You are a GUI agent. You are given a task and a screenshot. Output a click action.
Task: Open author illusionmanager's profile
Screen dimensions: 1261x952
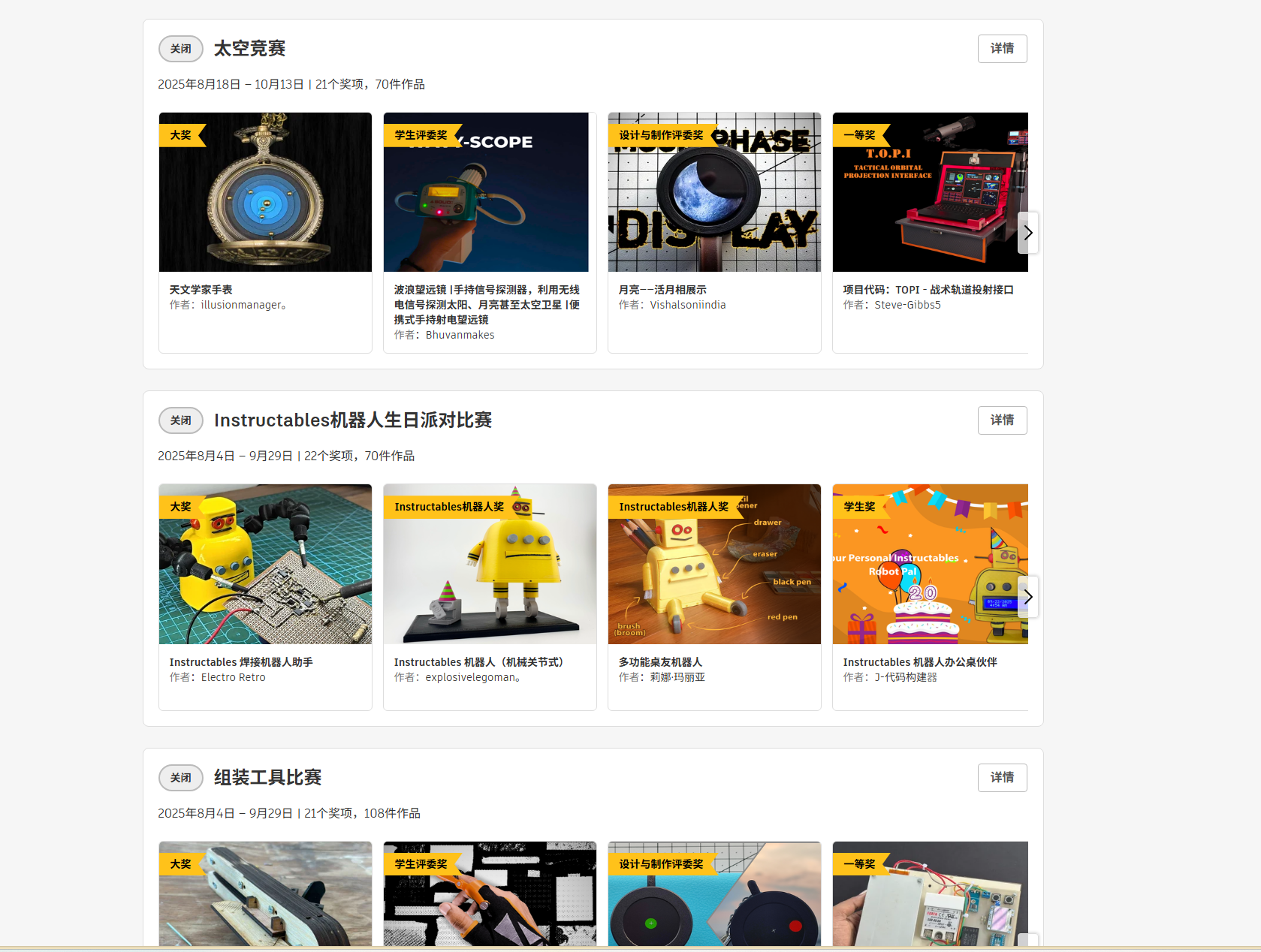coord(241,305)
